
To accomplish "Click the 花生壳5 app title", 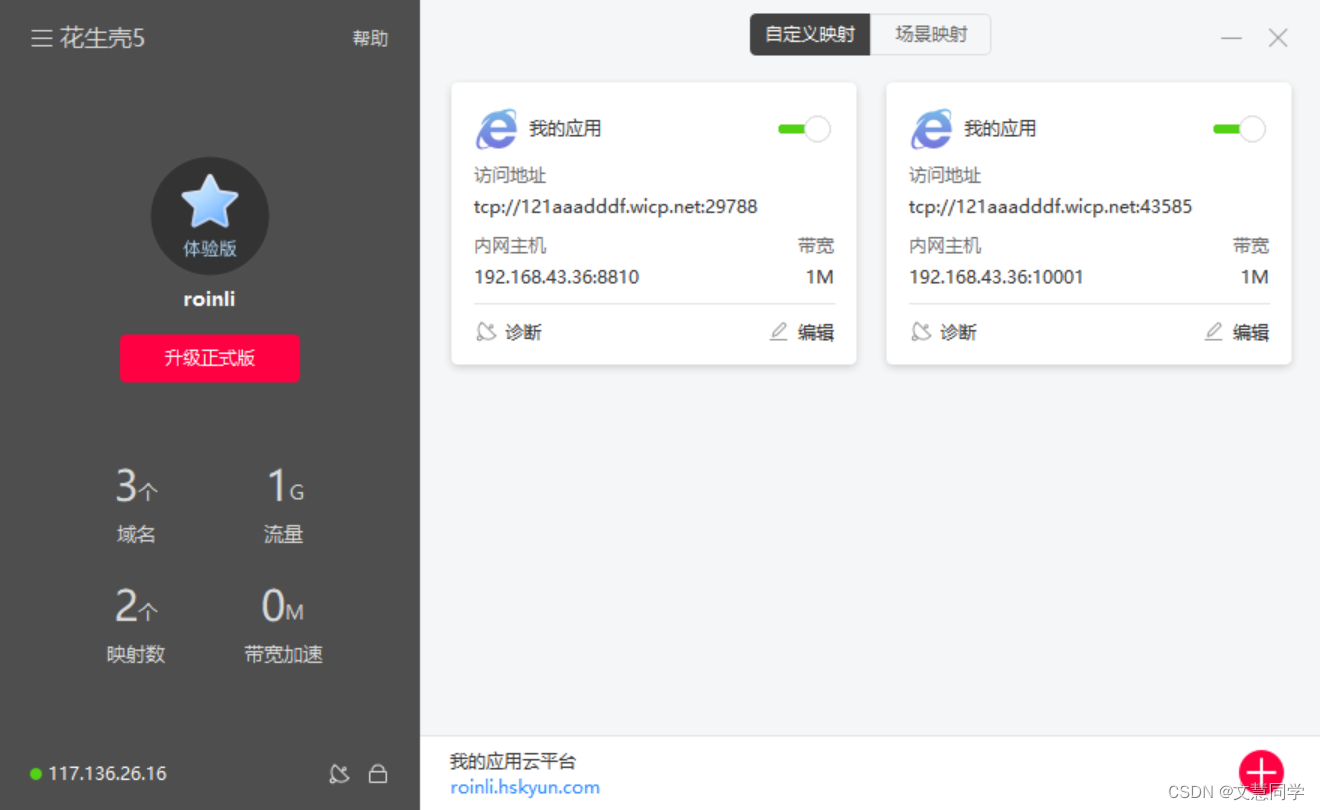I will [x=103, y=38].
